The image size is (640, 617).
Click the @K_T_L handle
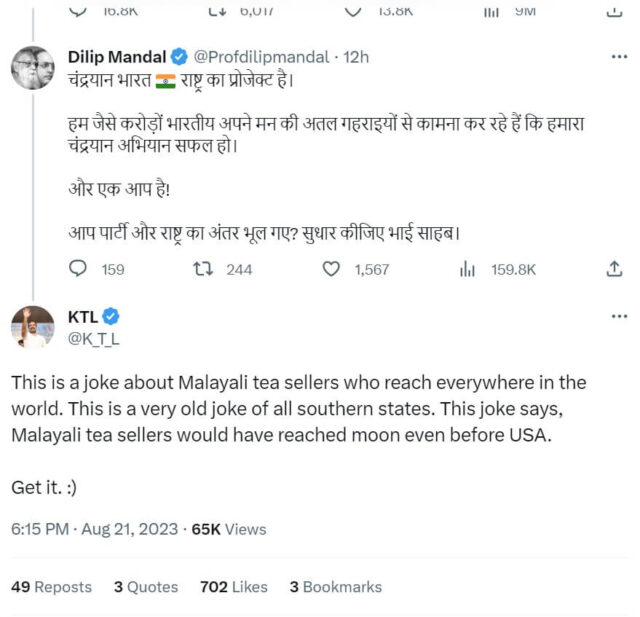[93, 339]
